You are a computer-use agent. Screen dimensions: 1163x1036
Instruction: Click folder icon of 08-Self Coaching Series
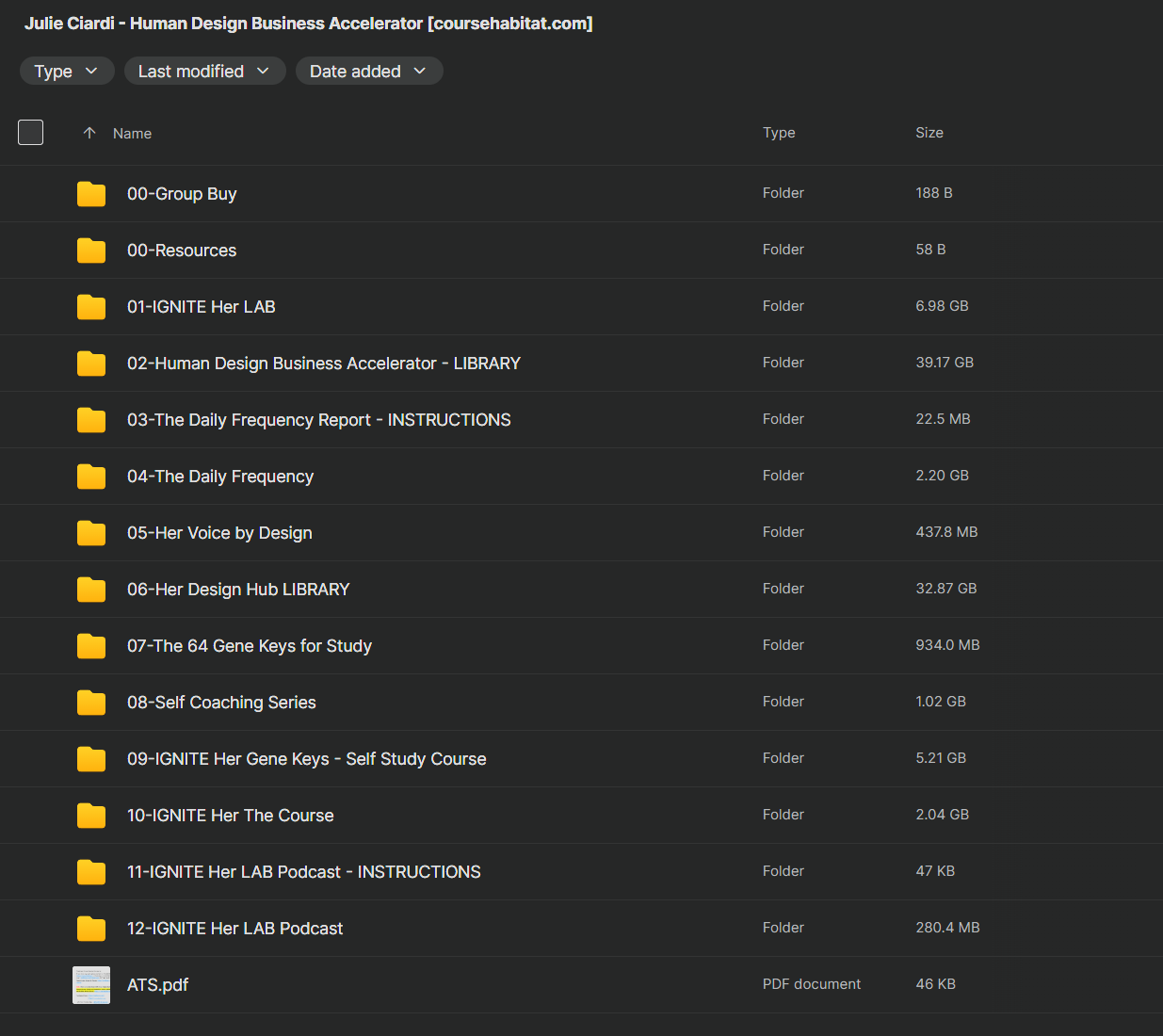click(91, 703)
